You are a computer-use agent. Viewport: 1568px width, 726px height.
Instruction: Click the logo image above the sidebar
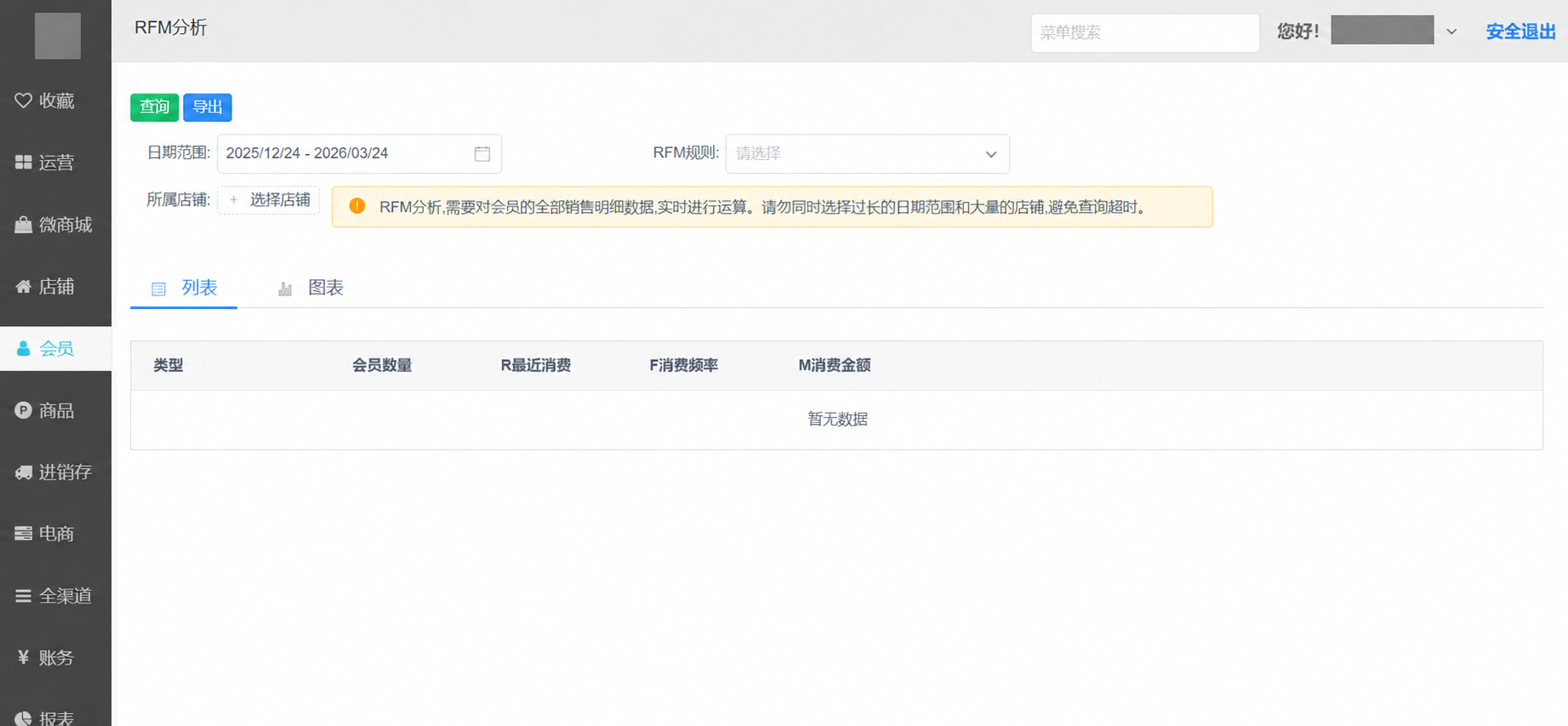point(58,36)
